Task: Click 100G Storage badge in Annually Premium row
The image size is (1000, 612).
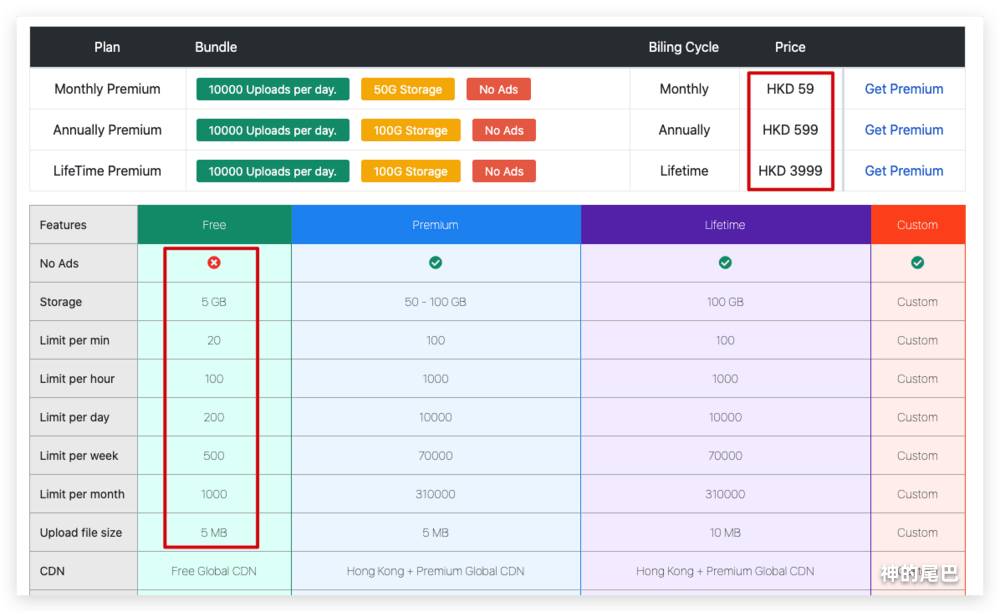Action: point(410,130)
